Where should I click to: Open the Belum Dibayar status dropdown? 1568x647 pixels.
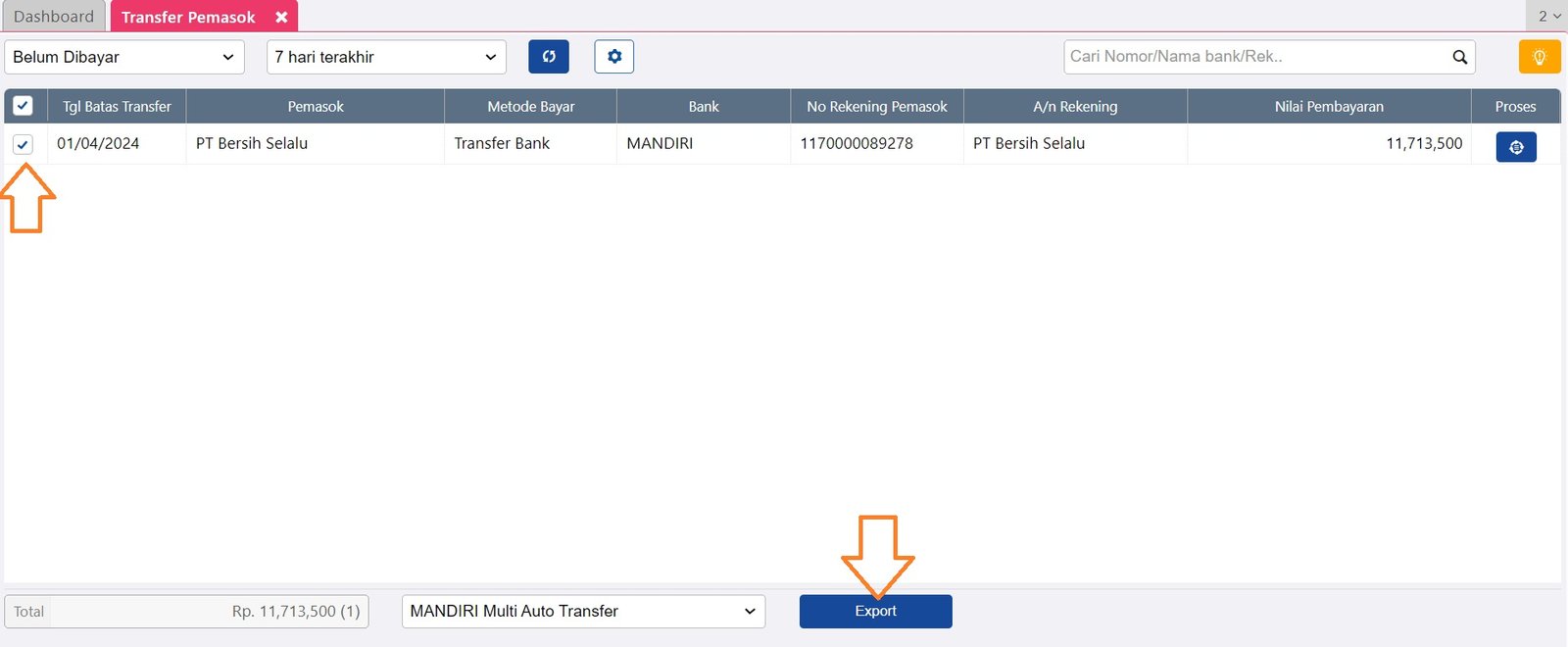[x=123, y=57]
